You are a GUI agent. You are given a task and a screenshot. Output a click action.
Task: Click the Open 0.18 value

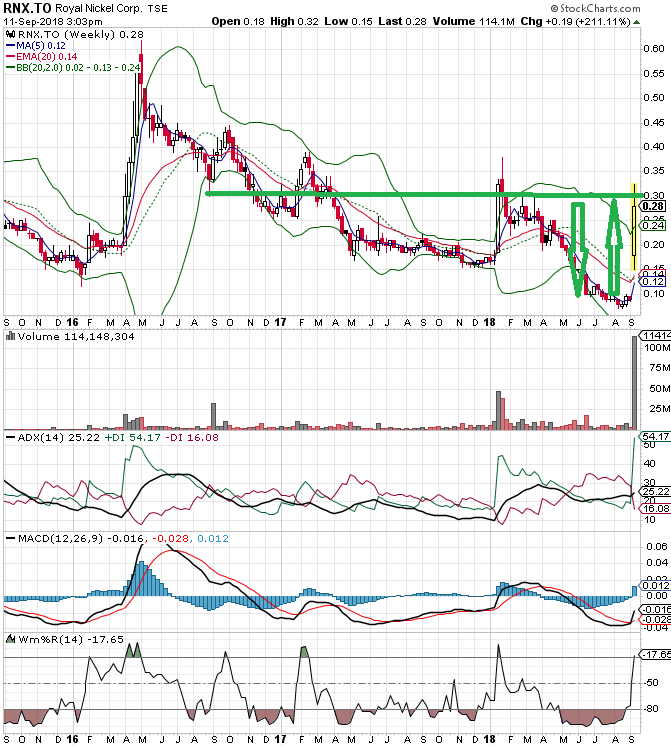[x=238, y=21]
